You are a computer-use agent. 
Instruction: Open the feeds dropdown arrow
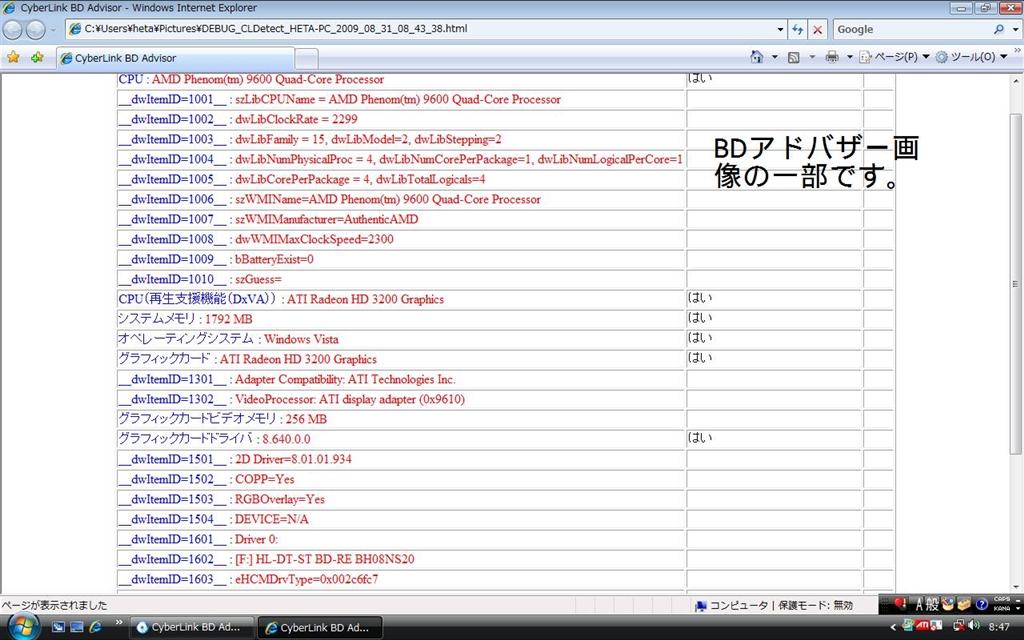coord(812,57)
